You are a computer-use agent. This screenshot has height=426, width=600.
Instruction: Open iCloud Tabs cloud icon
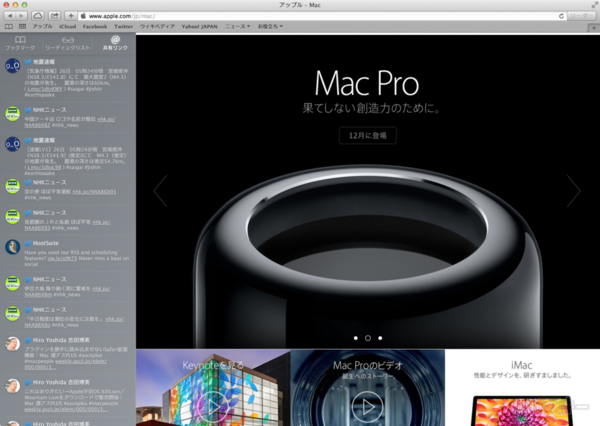[x=38, y=16]
